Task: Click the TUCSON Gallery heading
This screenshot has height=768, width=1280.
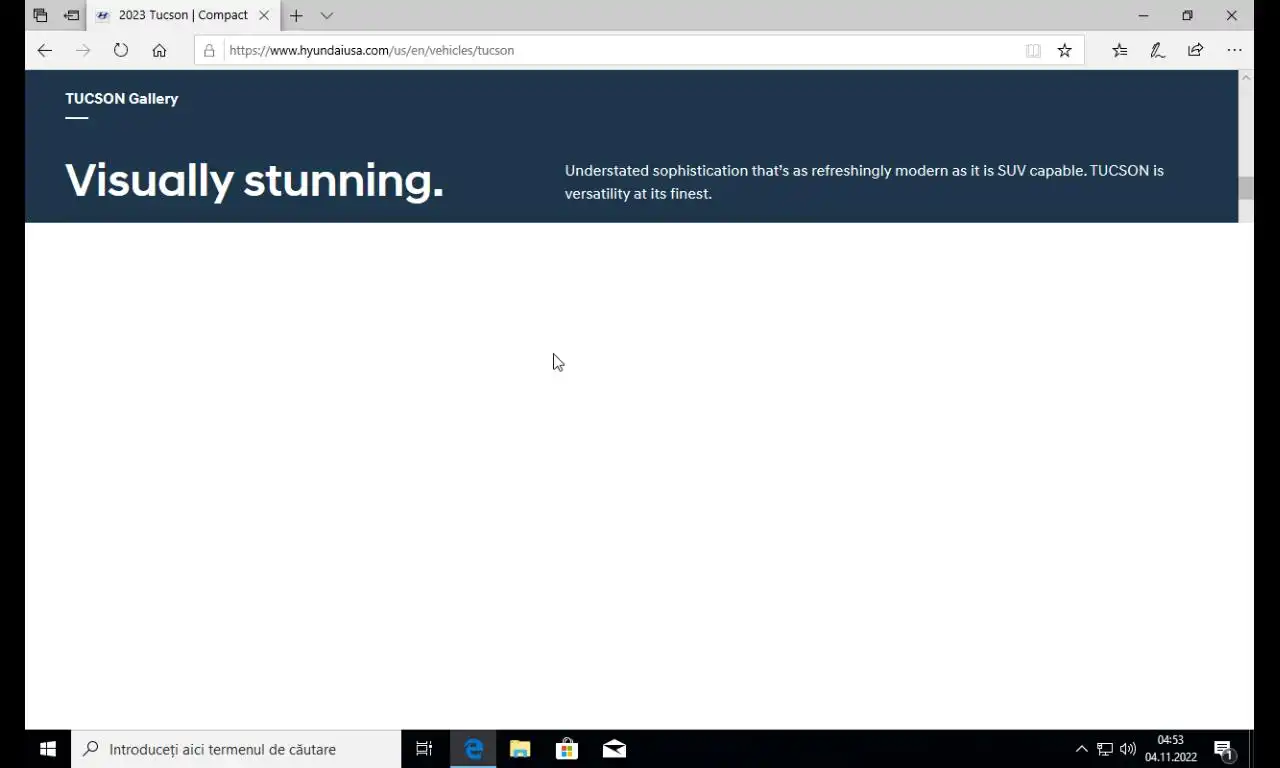Action: (122, 98)
